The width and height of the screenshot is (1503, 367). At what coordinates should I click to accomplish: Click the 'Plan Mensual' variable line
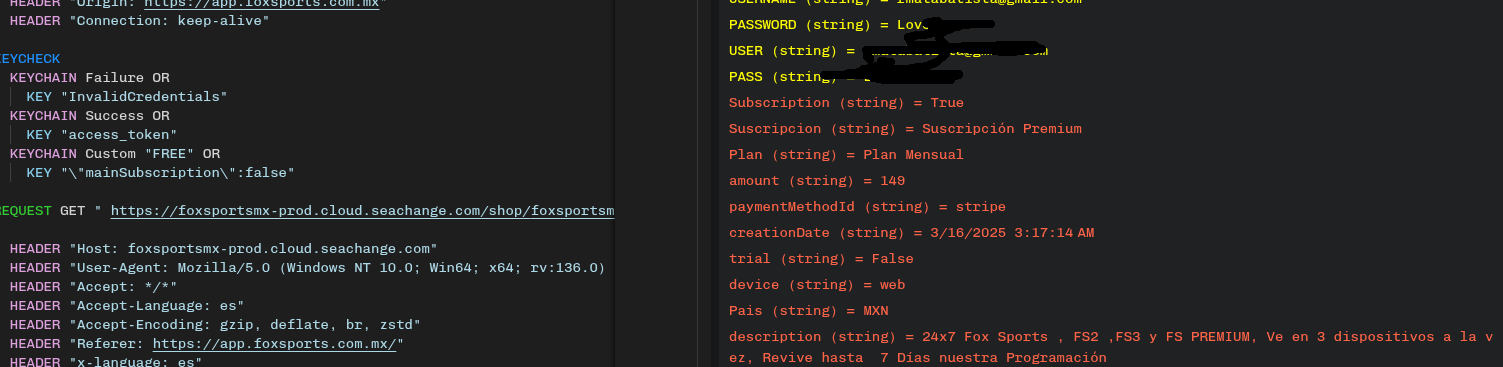(x=846, y=155)
